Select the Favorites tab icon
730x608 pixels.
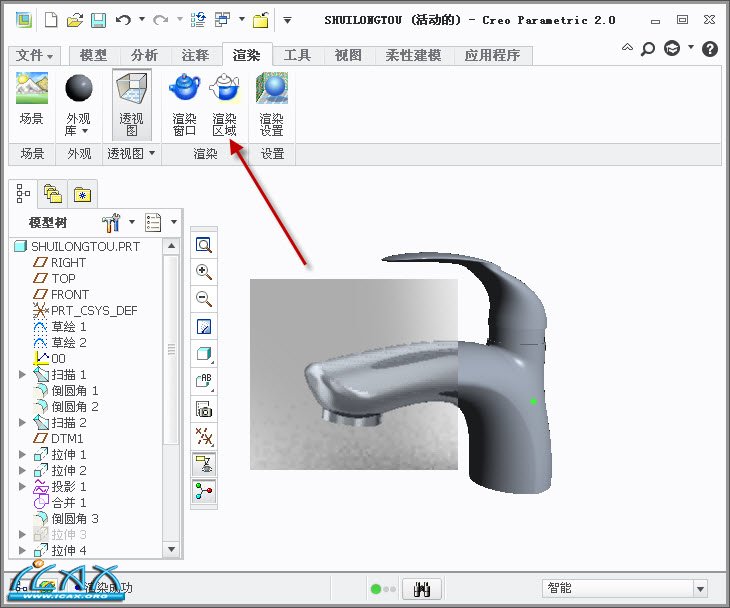click(82, 195)
